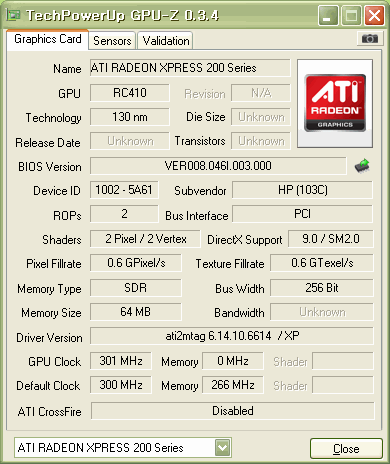Viewport: 390px width, 464px height.
Task: Click the empty Shader field in Default Clock row
Action: [x=343, y=385]
